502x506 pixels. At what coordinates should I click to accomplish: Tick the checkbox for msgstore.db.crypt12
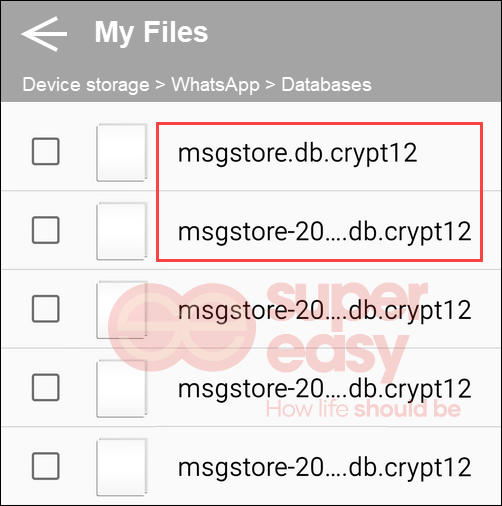46,151
